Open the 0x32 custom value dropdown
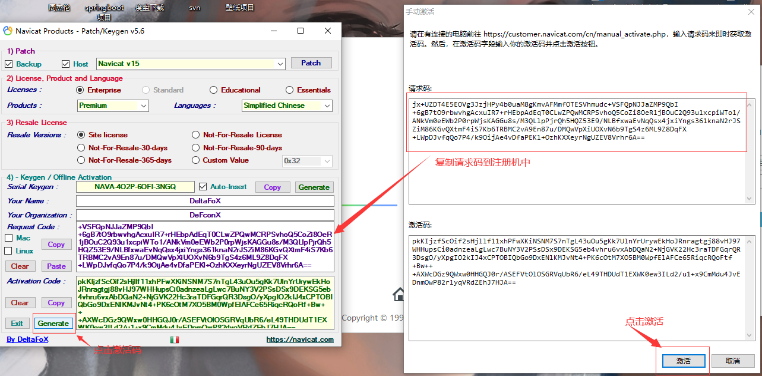This screenshot has width=762, height=376. [327, 161]
